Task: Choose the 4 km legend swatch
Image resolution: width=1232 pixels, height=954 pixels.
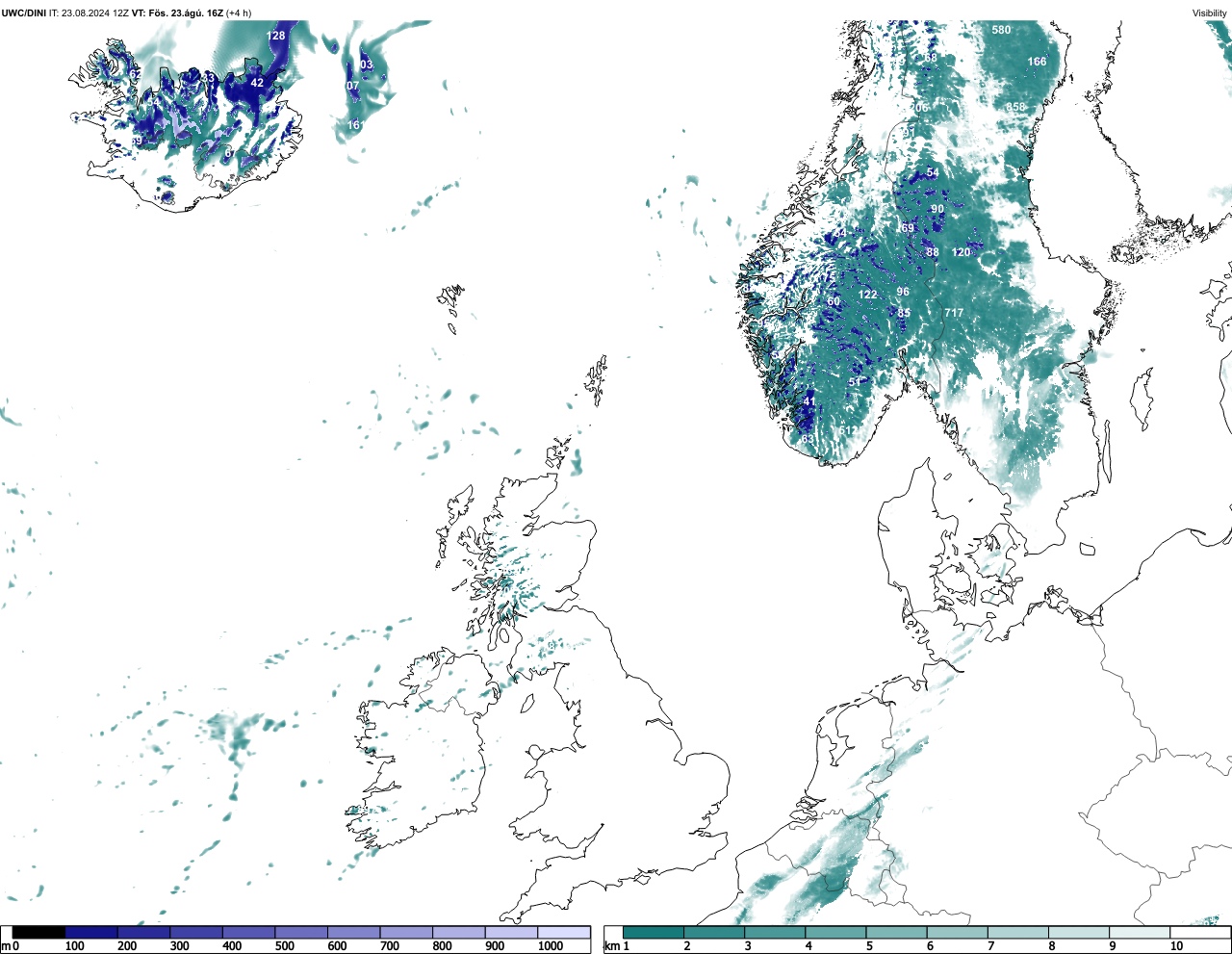Action: [x=835, y=932]
